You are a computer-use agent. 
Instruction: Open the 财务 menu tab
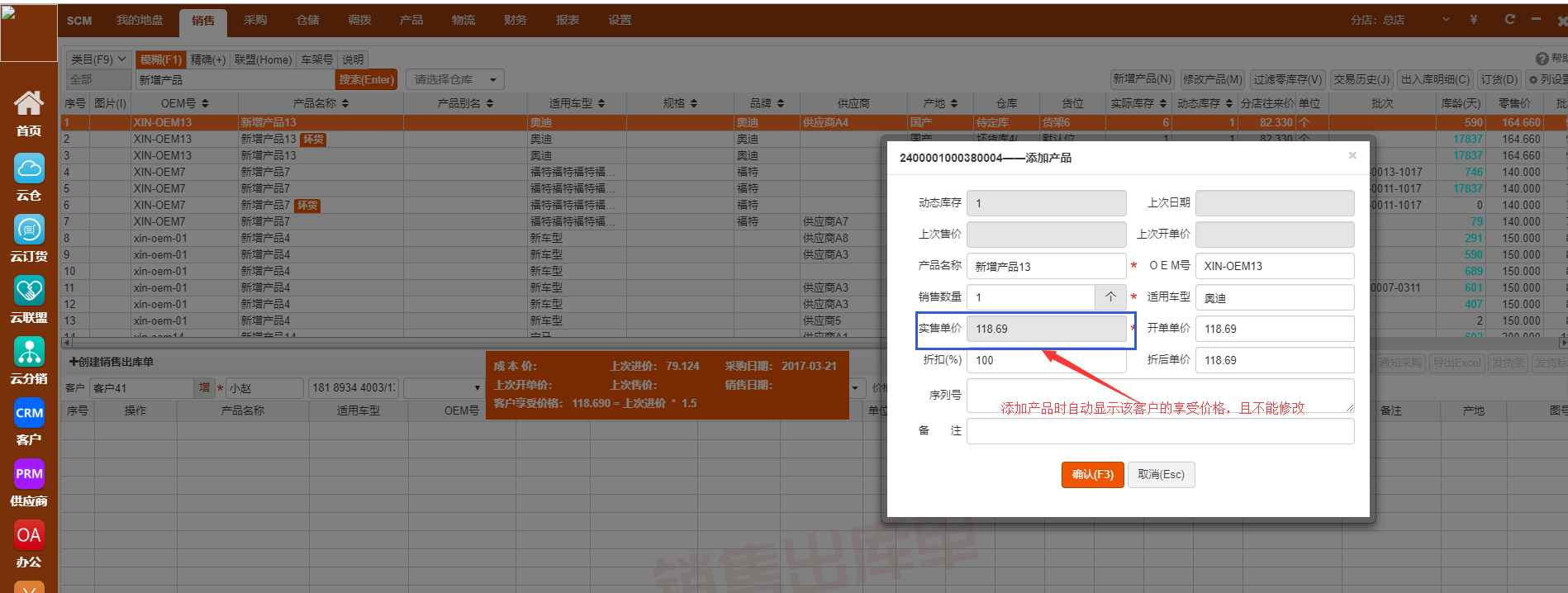point(516,20)
